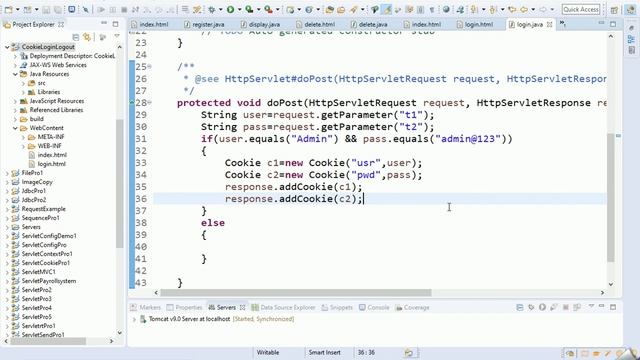
Task: Expand the src folder
Action: tap(23, 83)
